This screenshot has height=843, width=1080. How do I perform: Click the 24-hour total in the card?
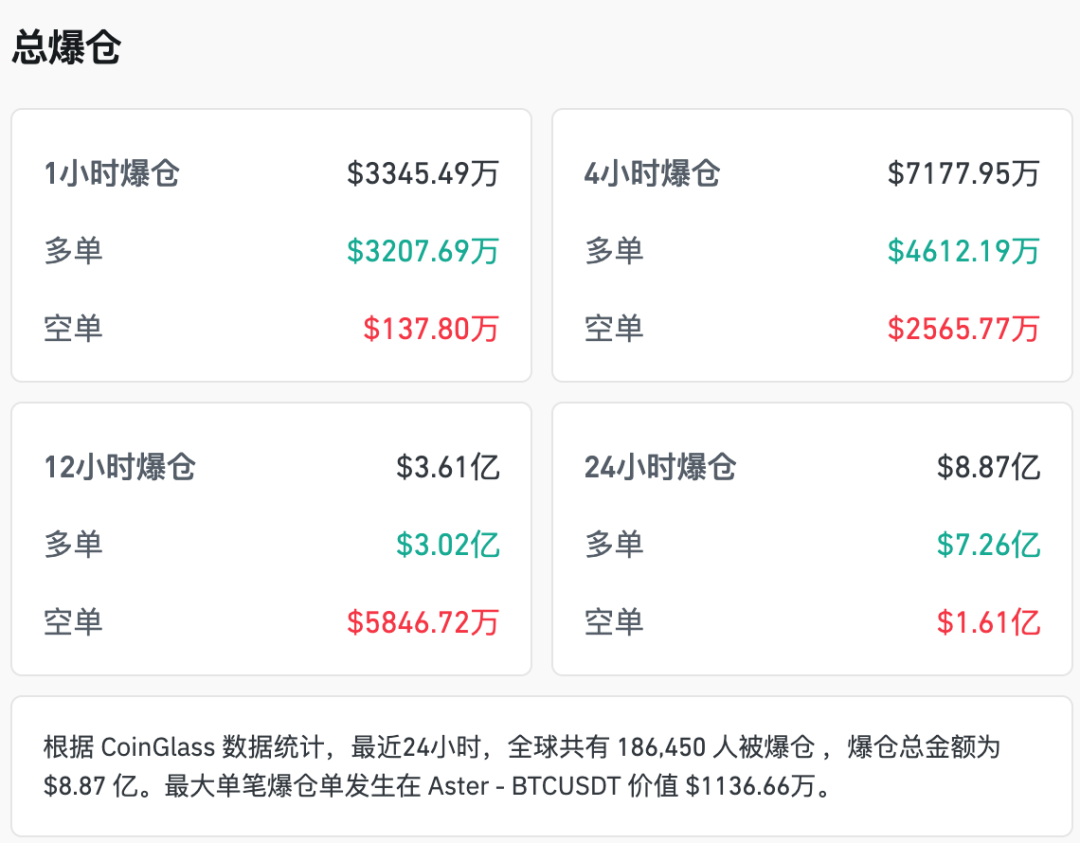pos(988,467)
